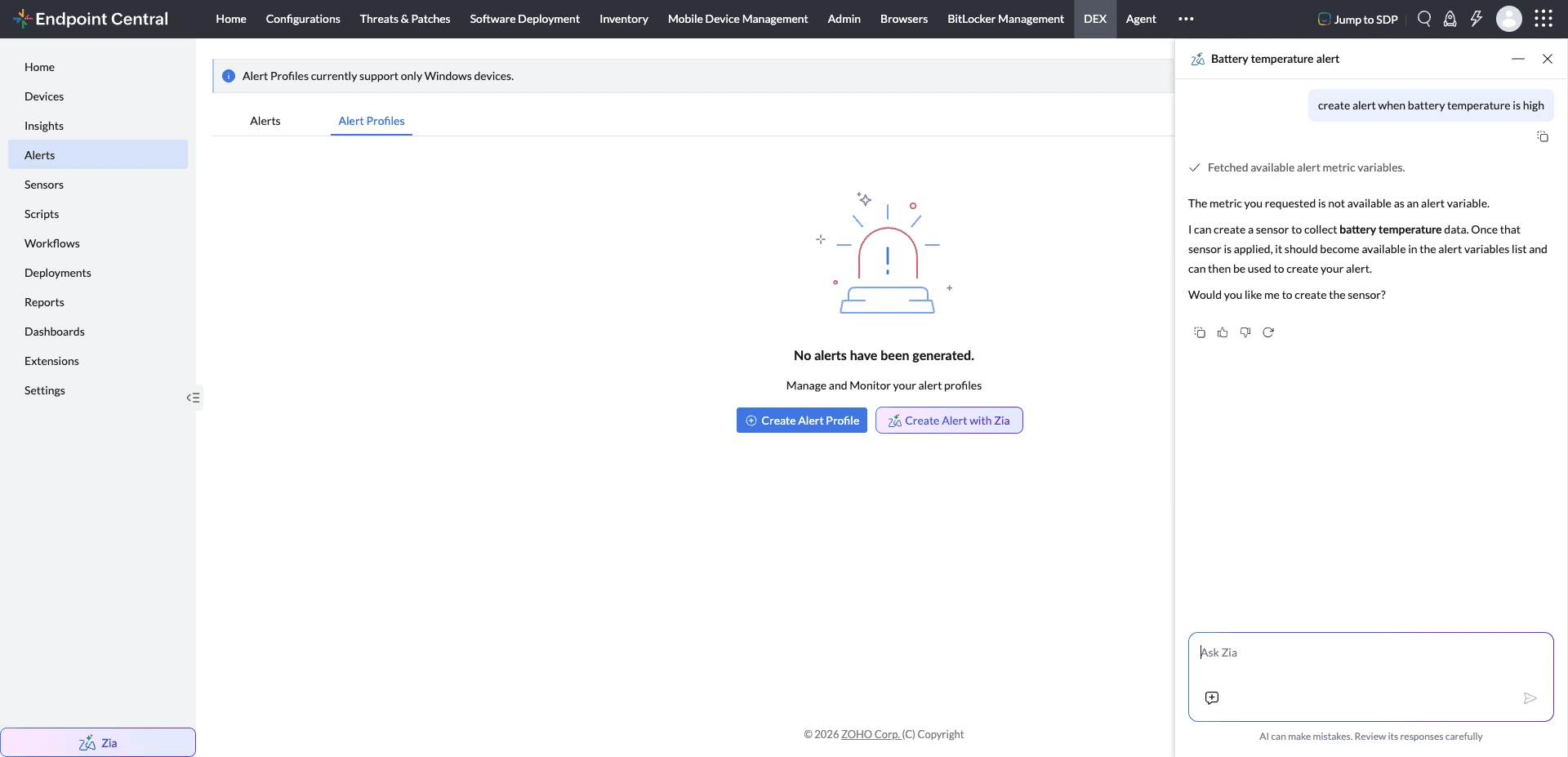Click the Zia icon in panel header

point(1198,59)
